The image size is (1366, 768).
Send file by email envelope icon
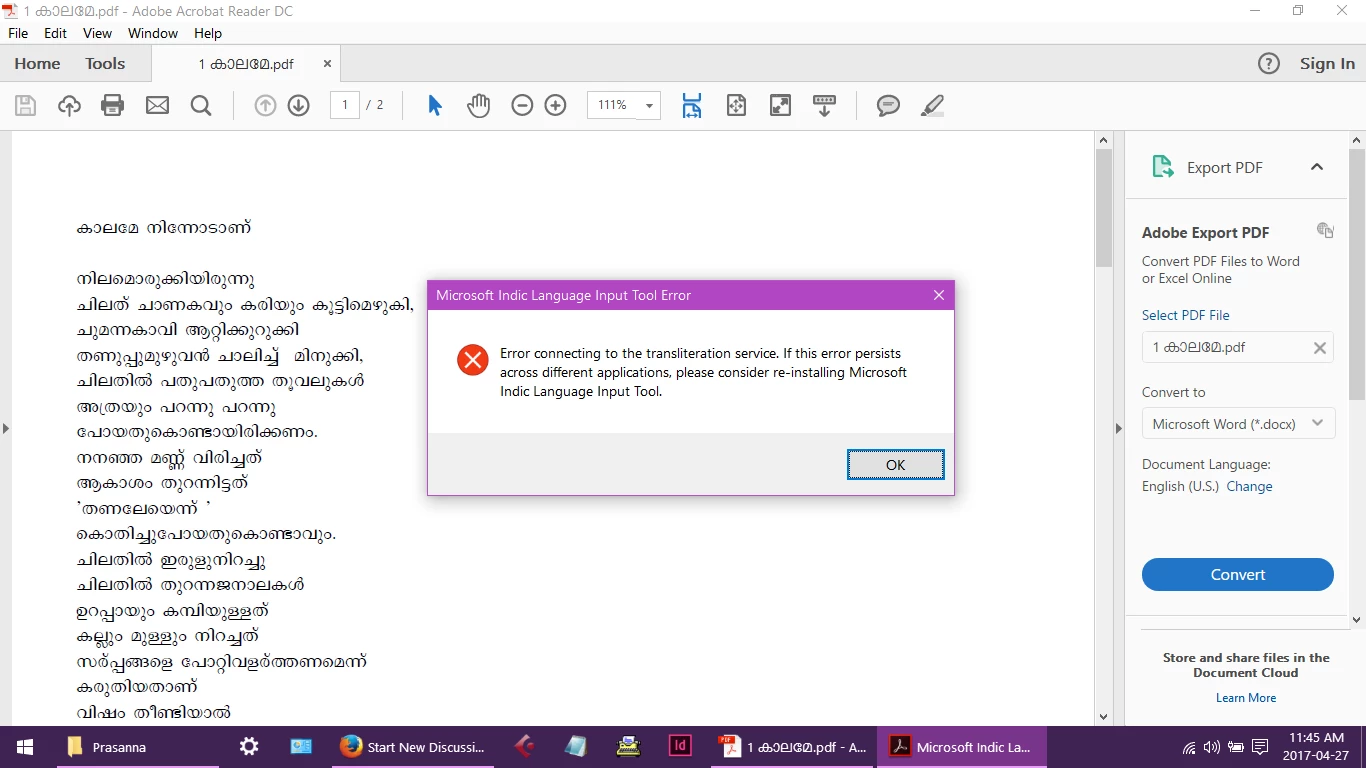(157, 105)
